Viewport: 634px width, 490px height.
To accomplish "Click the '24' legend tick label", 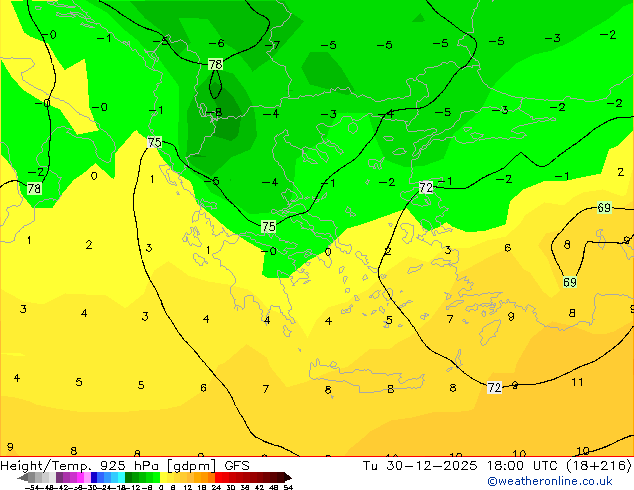I will 216,487.
